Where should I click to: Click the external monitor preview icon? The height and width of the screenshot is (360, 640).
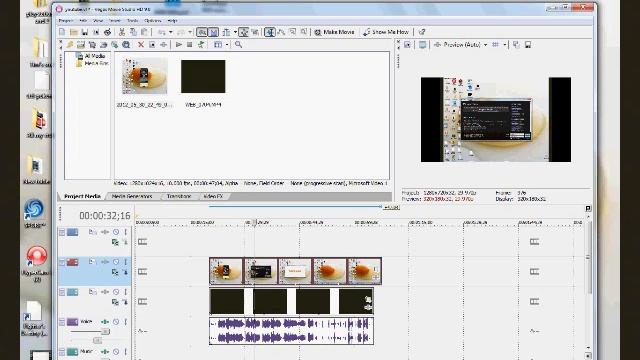pyautogui.click(x=422, y=44)
